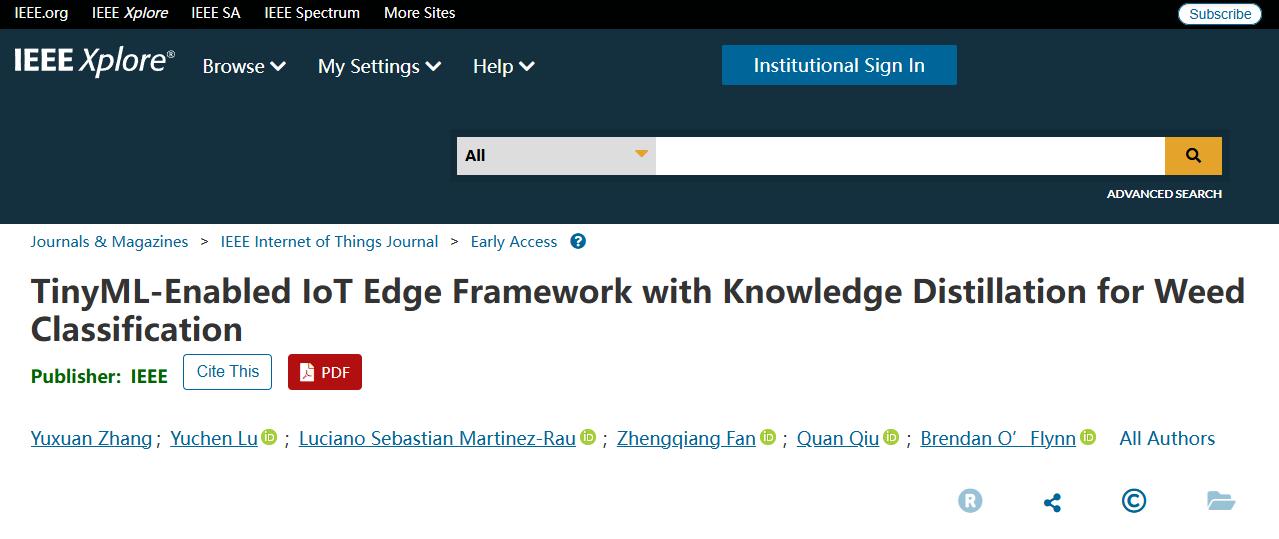Open the All search category dropdown
The image size is (1279, 539).
coord(556,155)
